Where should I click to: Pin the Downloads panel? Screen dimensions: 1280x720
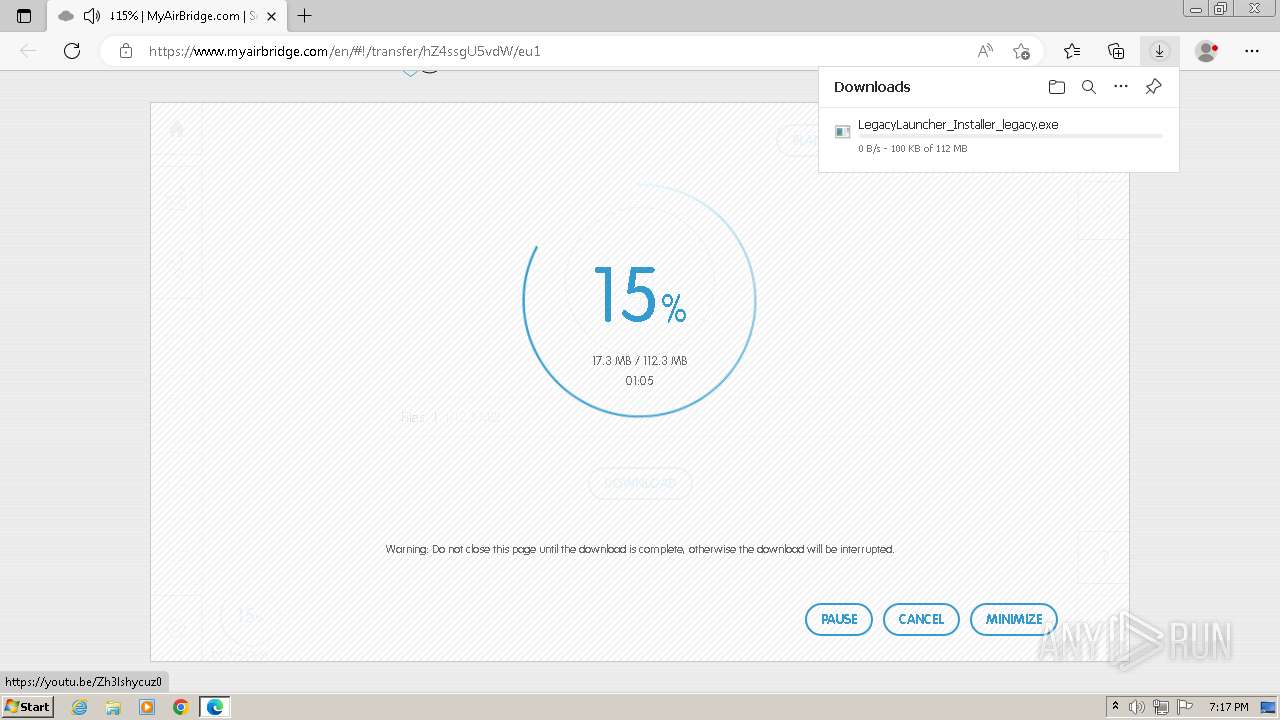tap(1153, 87)
